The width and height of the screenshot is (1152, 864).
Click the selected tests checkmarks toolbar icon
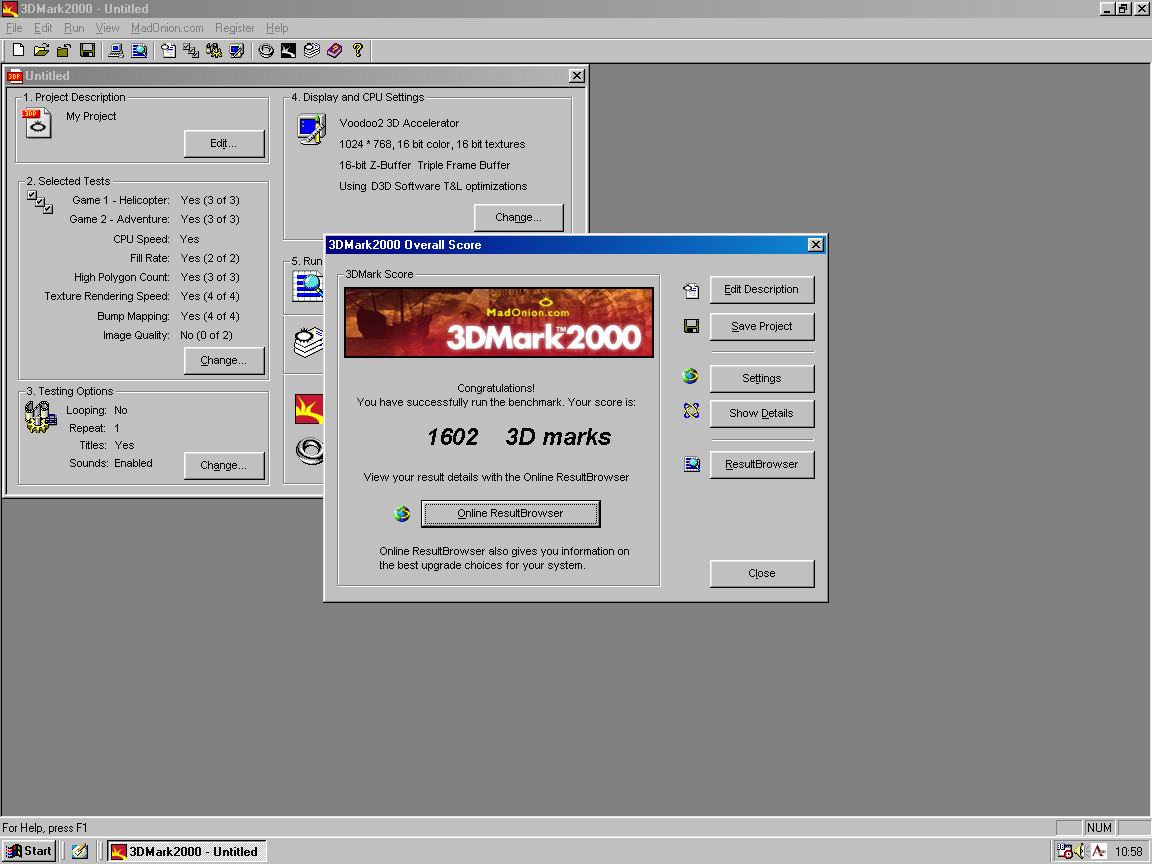pyautogui.click(x=191, y=50)
